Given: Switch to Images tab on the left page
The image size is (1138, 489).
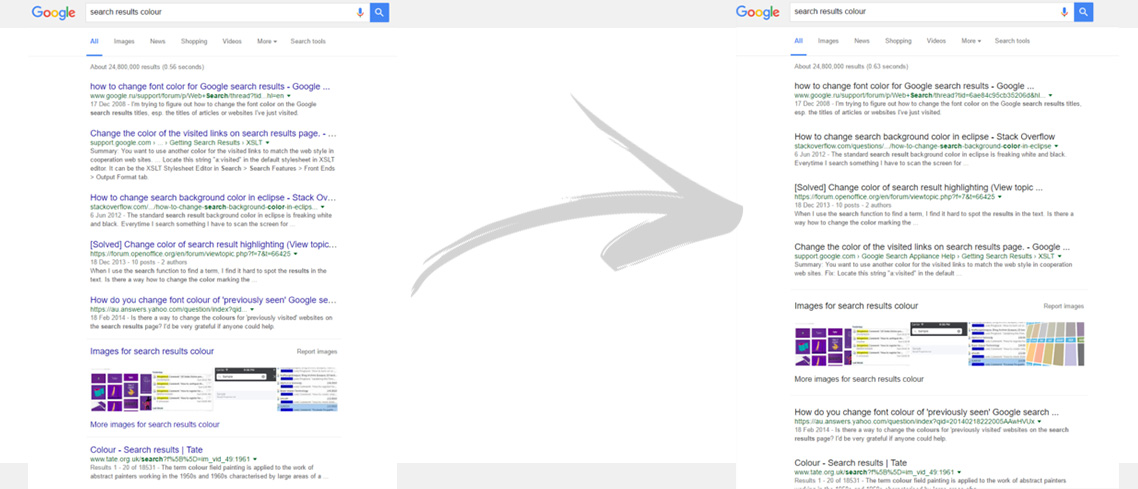Looking at the screenshot, I should point(124,41).
